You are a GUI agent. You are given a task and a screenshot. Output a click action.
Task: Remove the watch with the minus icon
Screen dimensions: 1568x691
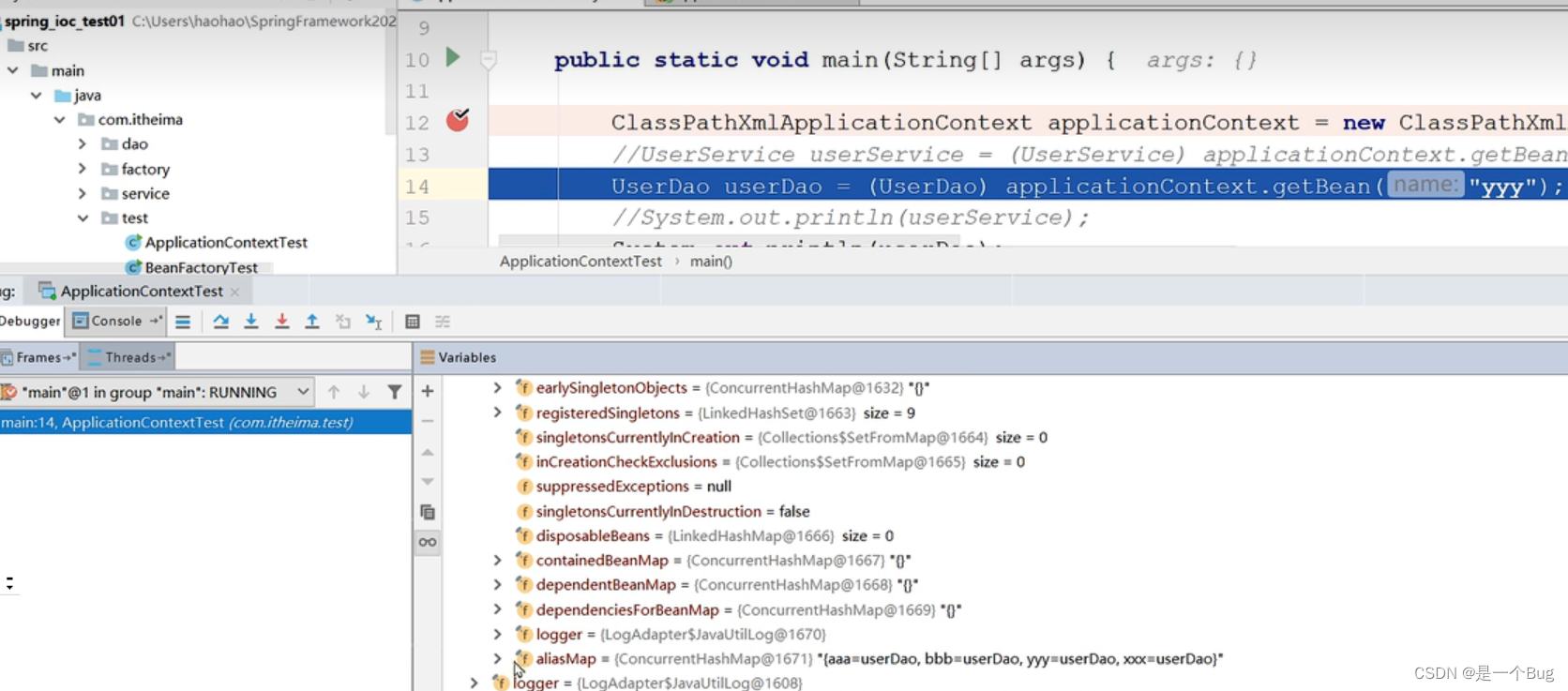click(x=428, y=421)
